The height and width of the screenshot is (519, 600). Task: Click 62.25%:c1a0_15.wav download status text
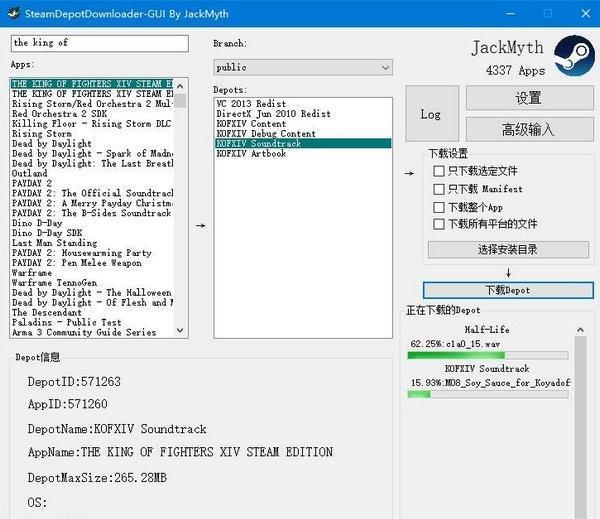pos(455,344)
